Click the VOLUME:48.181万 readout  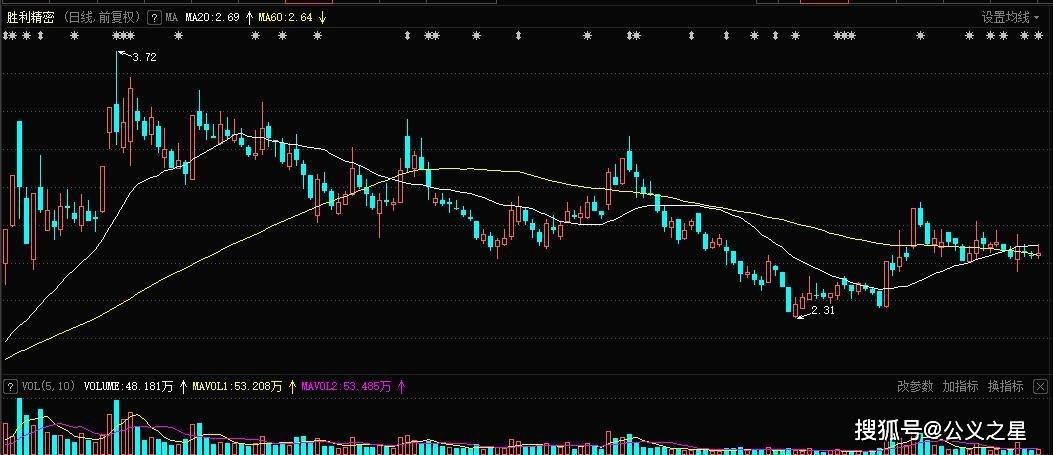tap(128, 385)
